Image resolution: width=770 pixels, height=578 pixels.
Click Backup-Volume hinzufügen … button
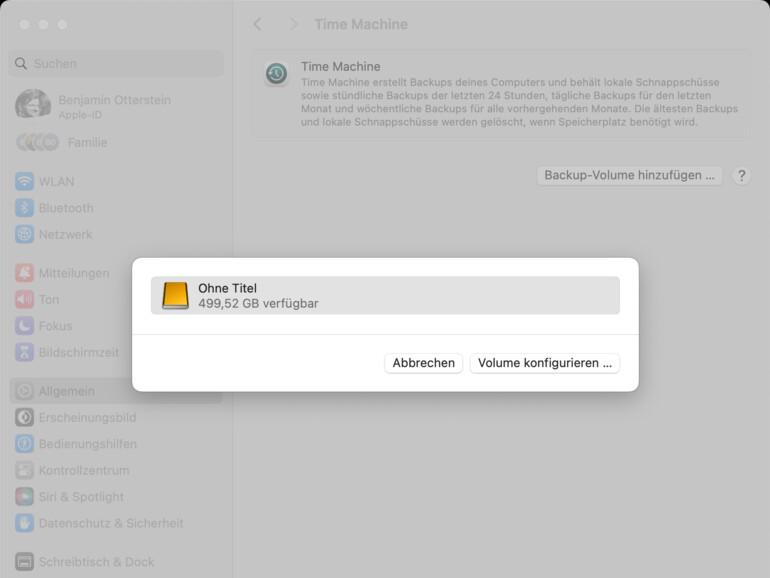[x=629, y=175]
